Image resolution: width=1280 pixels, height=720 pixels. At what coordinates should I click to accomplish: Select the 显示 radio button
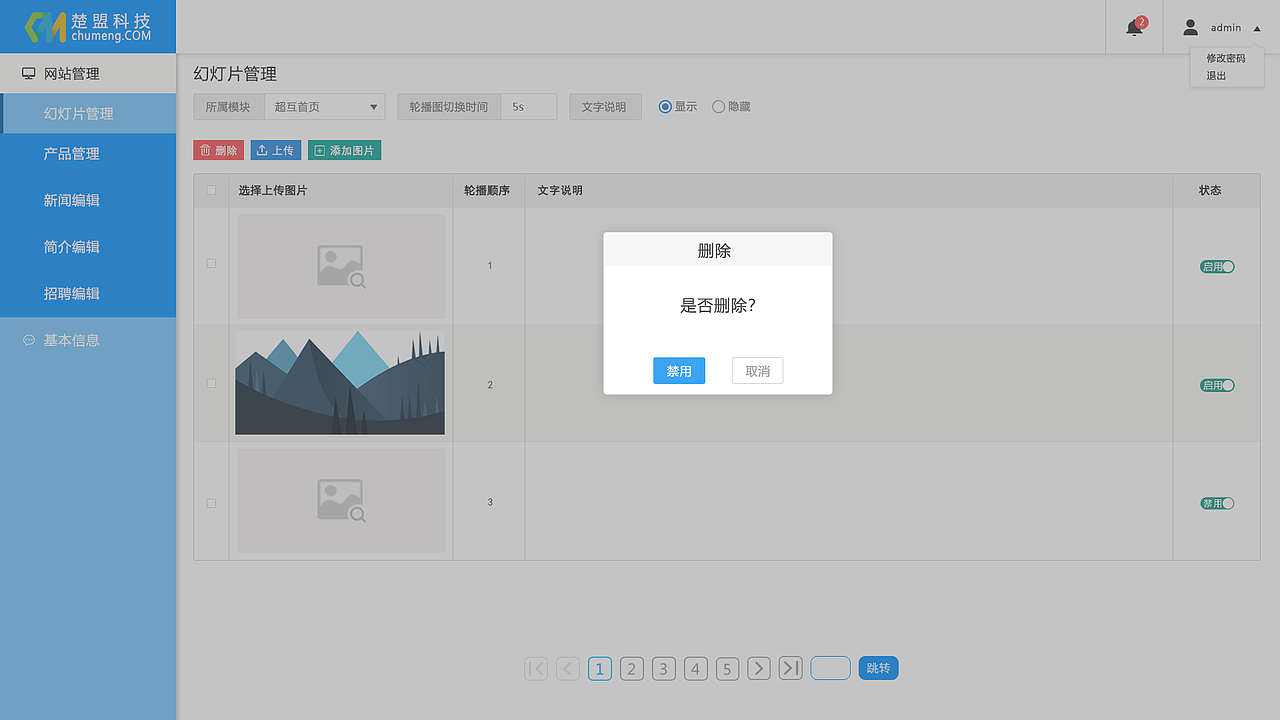(x=665, y=106)
